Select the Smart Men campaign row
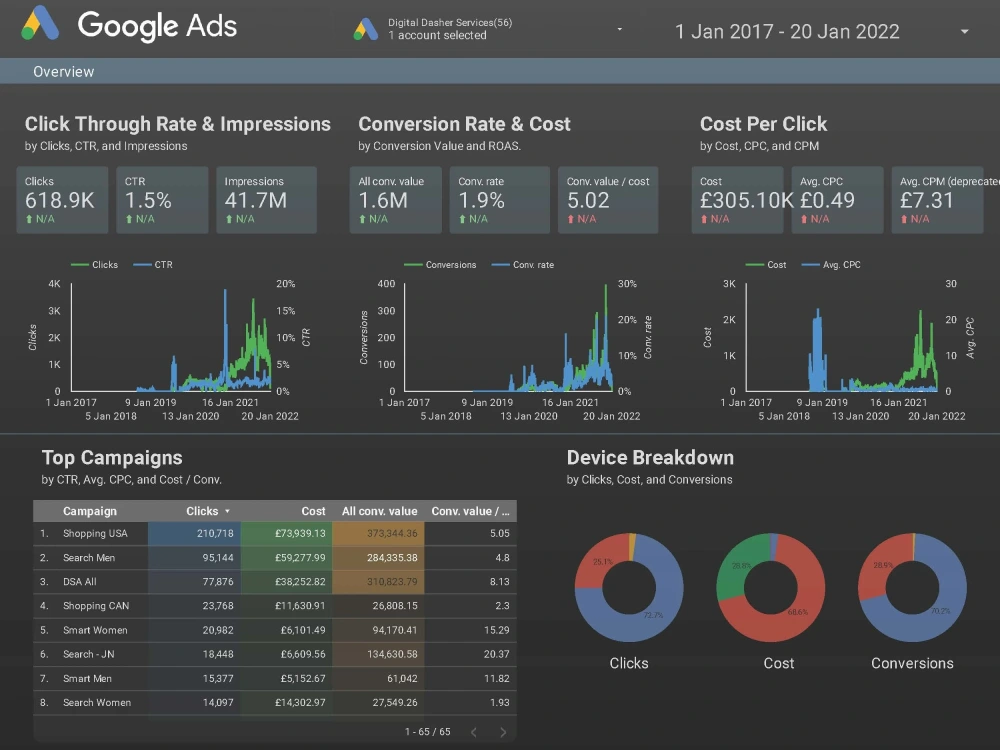Viewport: 1000px width, 750px height. point(275,679)
